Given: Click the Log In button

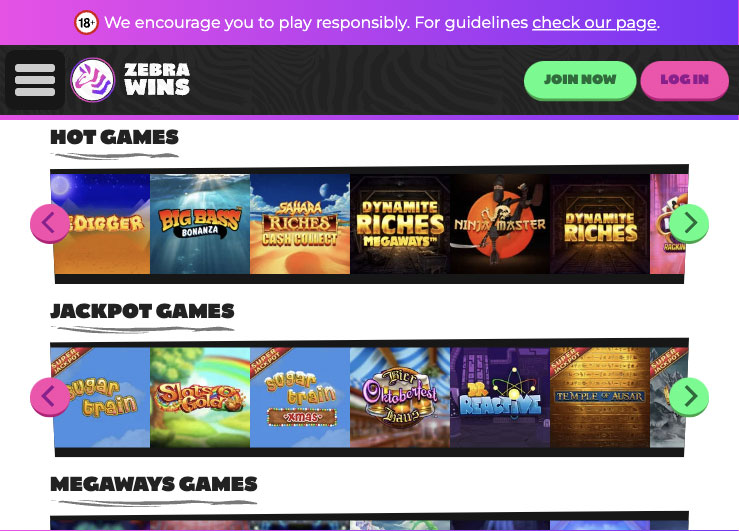Looking at the screenshot, I should pyautogui.click(x=684, y=80).
